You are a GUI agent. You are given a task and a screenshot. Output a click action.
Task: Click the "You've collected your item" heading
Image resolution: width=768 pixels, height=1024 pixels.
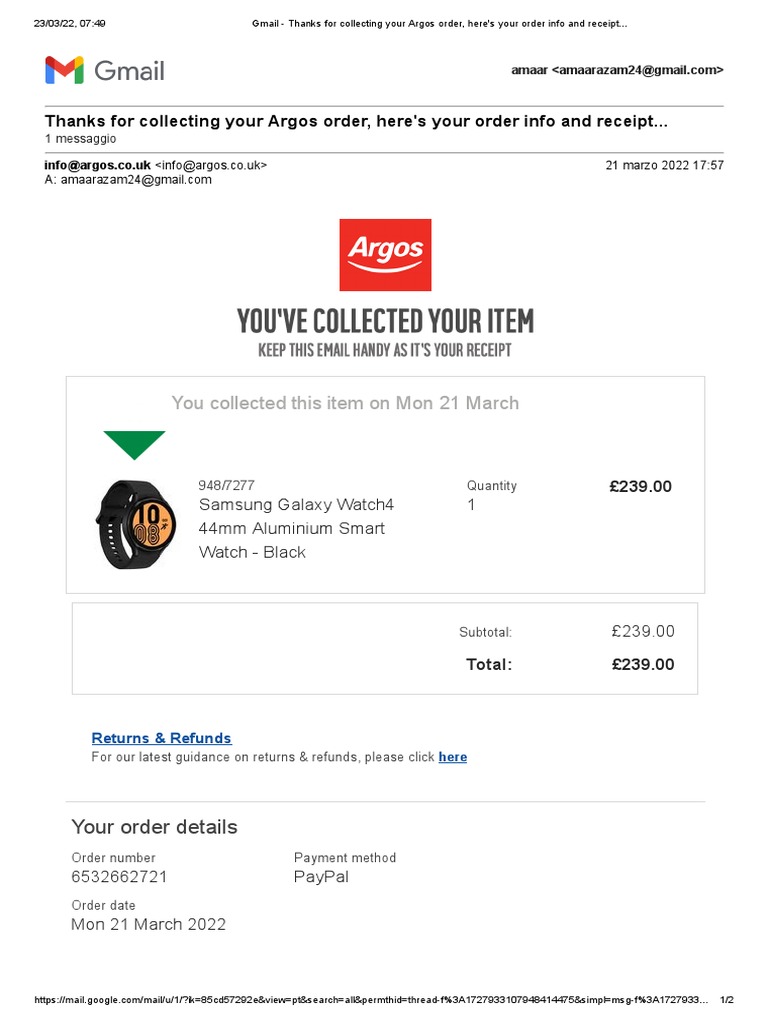[385, 321]
